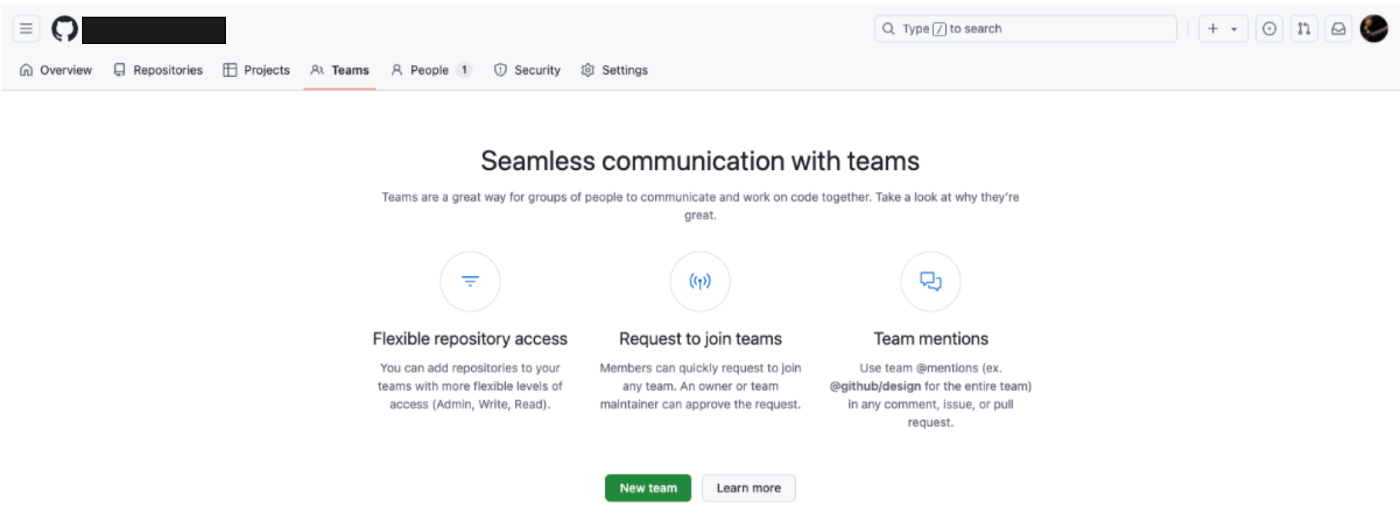Click the Flexible repository access filter icon

pos(470,281)
